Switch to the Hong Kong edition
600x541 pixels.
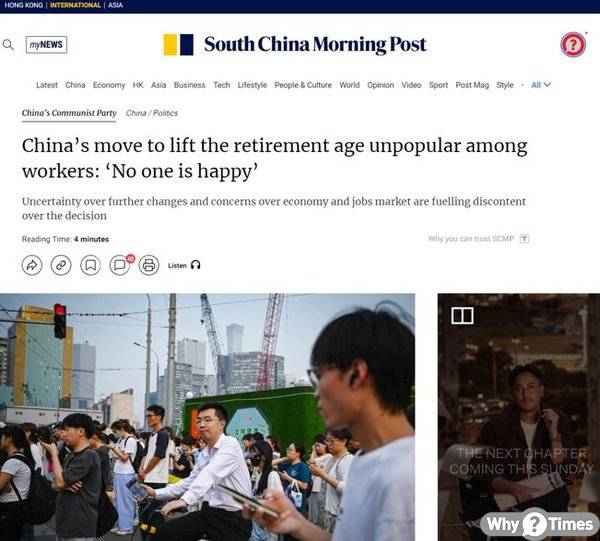pos(23,5)
